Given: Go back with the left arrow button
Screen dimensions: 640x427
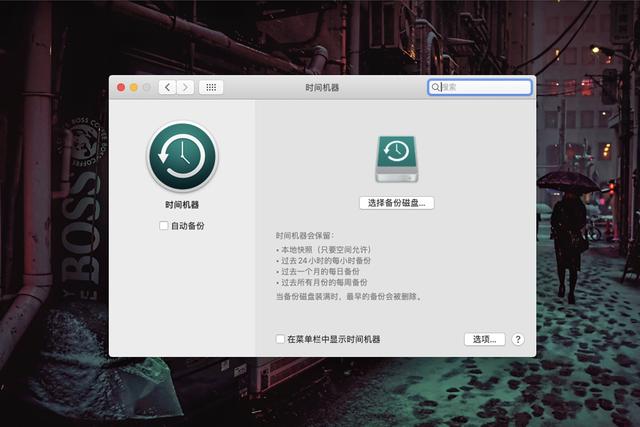Looking at the screenshot, I should coord(167,87).
